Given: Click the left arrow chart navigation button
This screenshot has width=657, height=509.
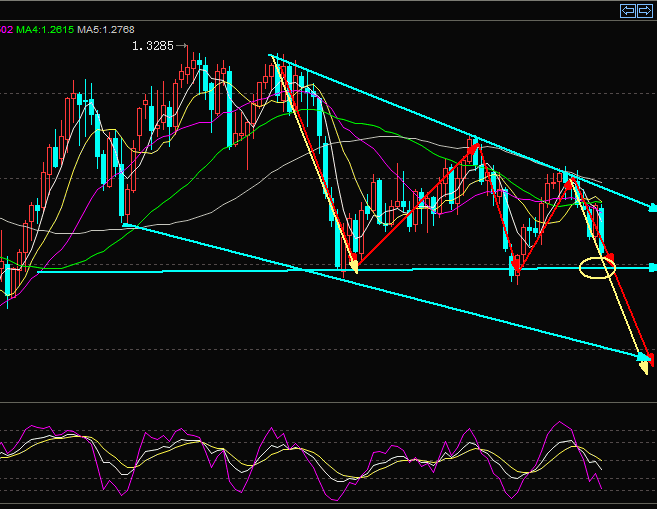Looking at the screenshot, I should pyautogui.click(x=628, y=11).
